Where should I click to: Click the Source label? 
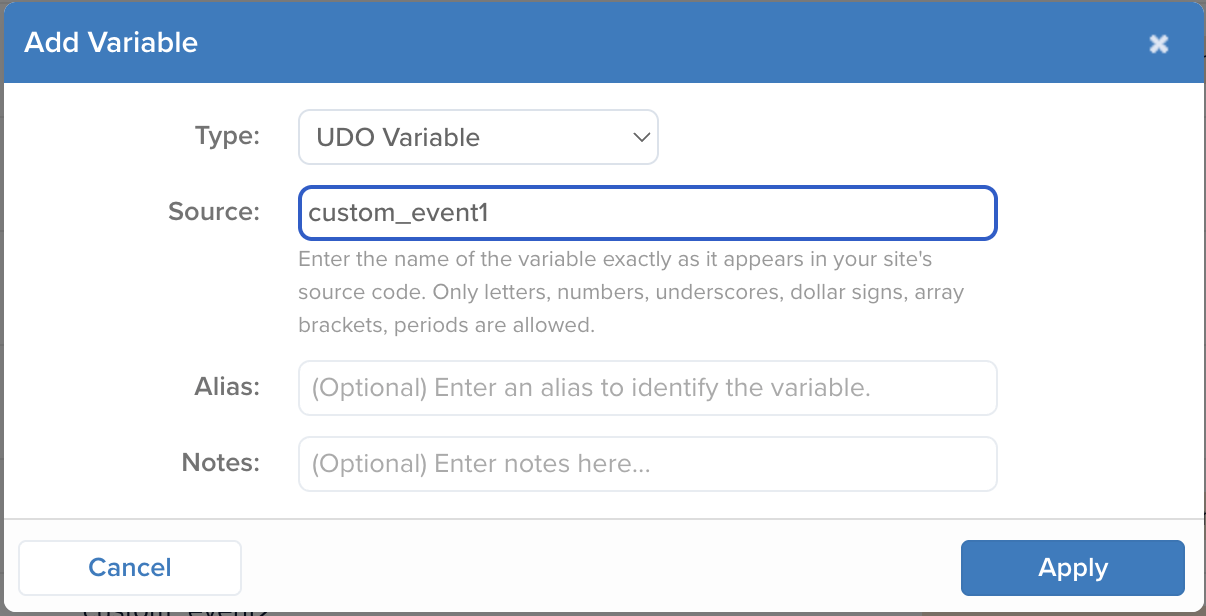(213, 211)
